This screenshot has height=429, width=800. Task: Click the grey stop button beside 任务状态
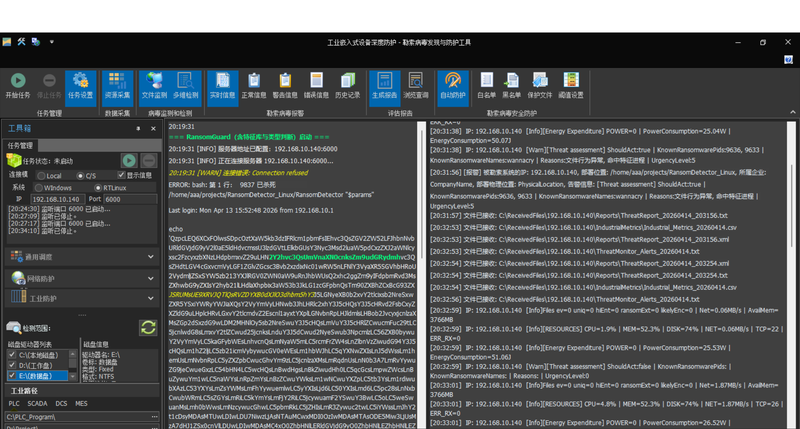[149, 161]
